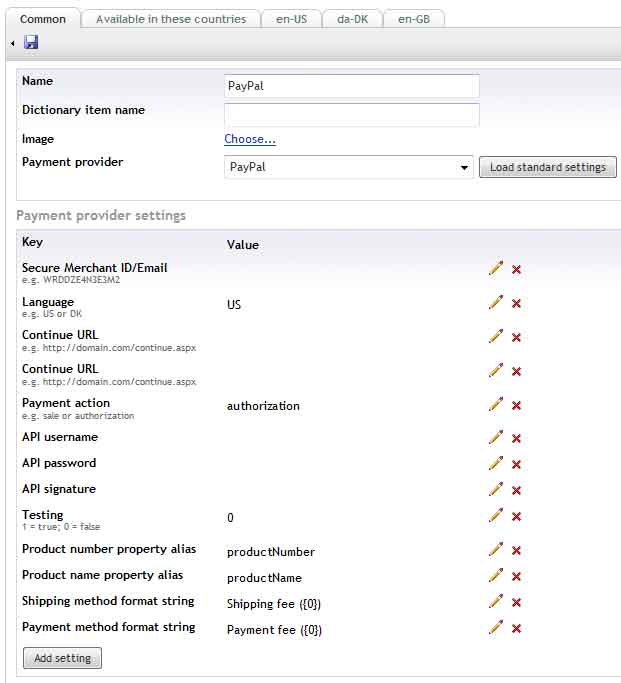
Task: Delete the Payment action setting
Action: (516, 406)
